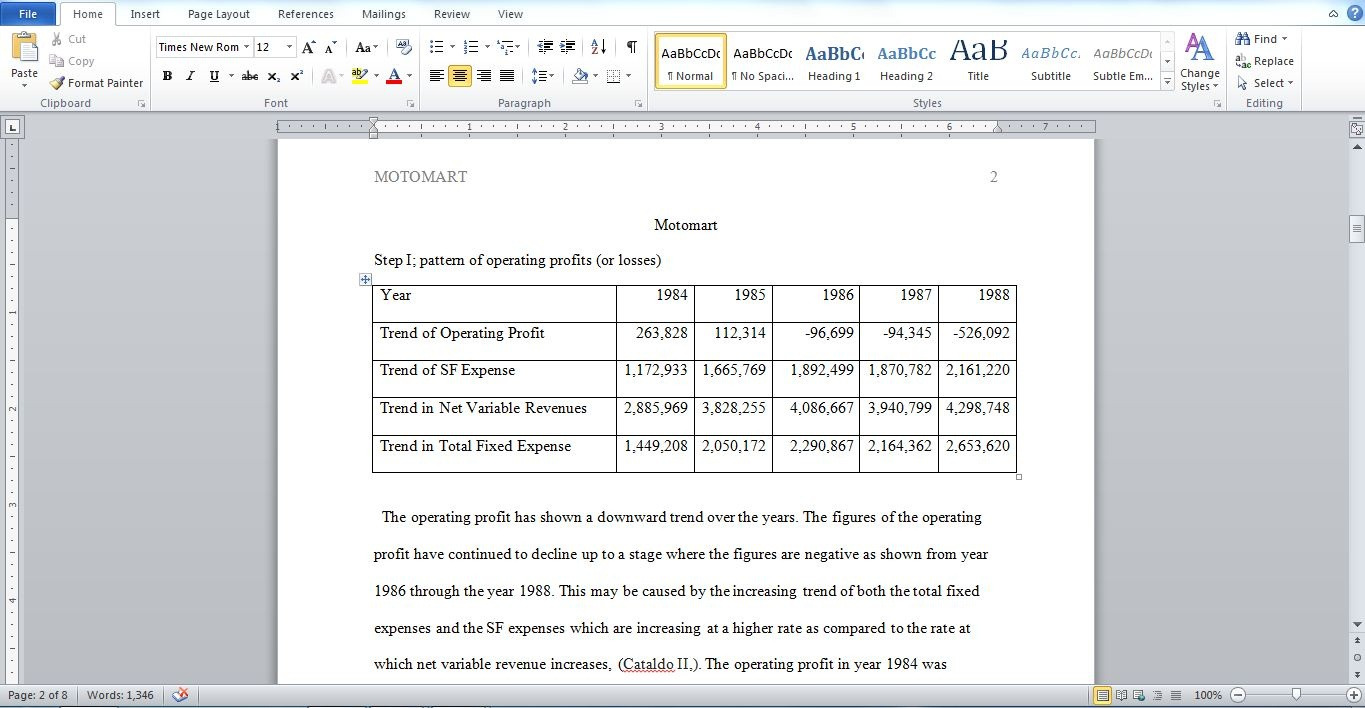
Task: Click the Sort icon in Paragraph group
Action: pyautogui.click(x=598, y=47)
